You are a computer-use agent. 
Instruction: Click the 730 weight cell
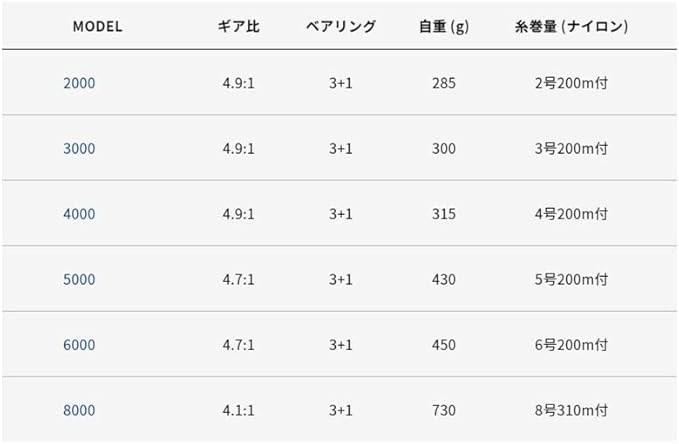pos(444,410)
